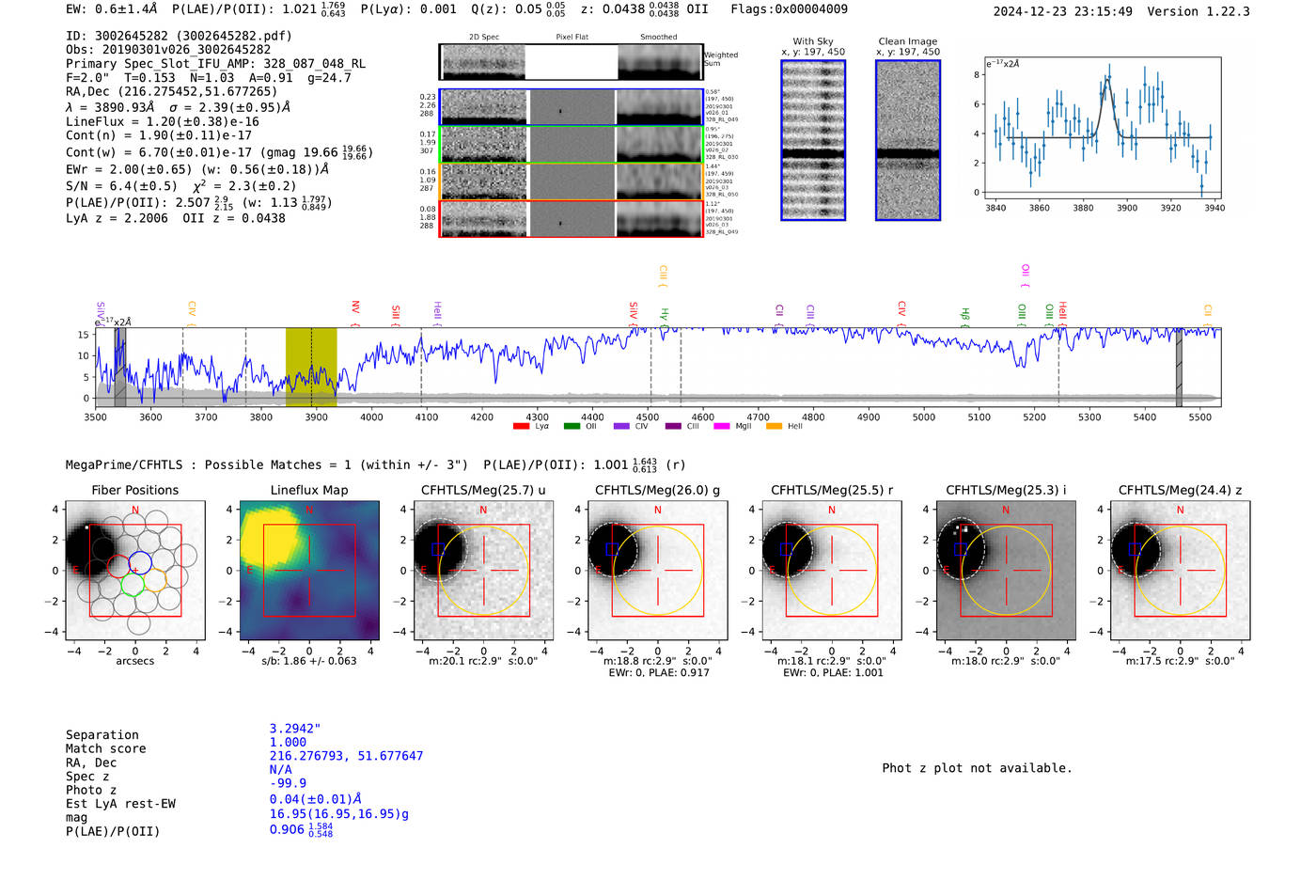Click the '2D Spec' column header
Image resolution: width=1316 pixels, height=896 pixels.
tap(484, 37)
